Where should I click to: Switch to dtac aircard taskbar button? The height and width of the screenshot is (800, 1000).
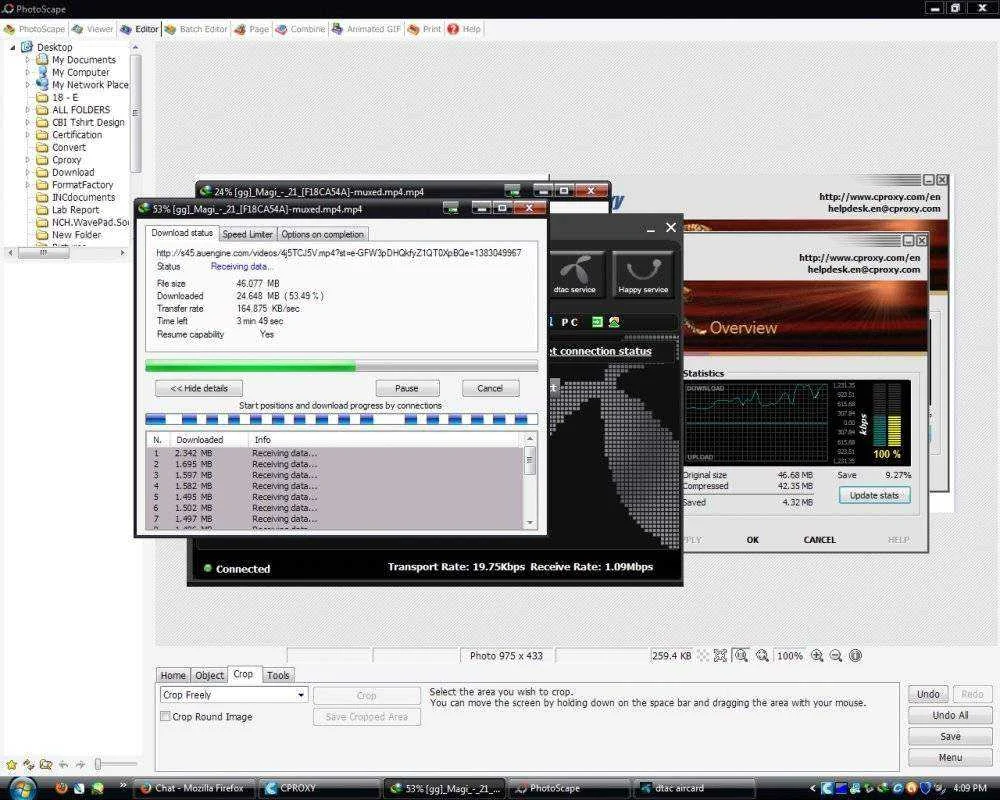point(695,789)
